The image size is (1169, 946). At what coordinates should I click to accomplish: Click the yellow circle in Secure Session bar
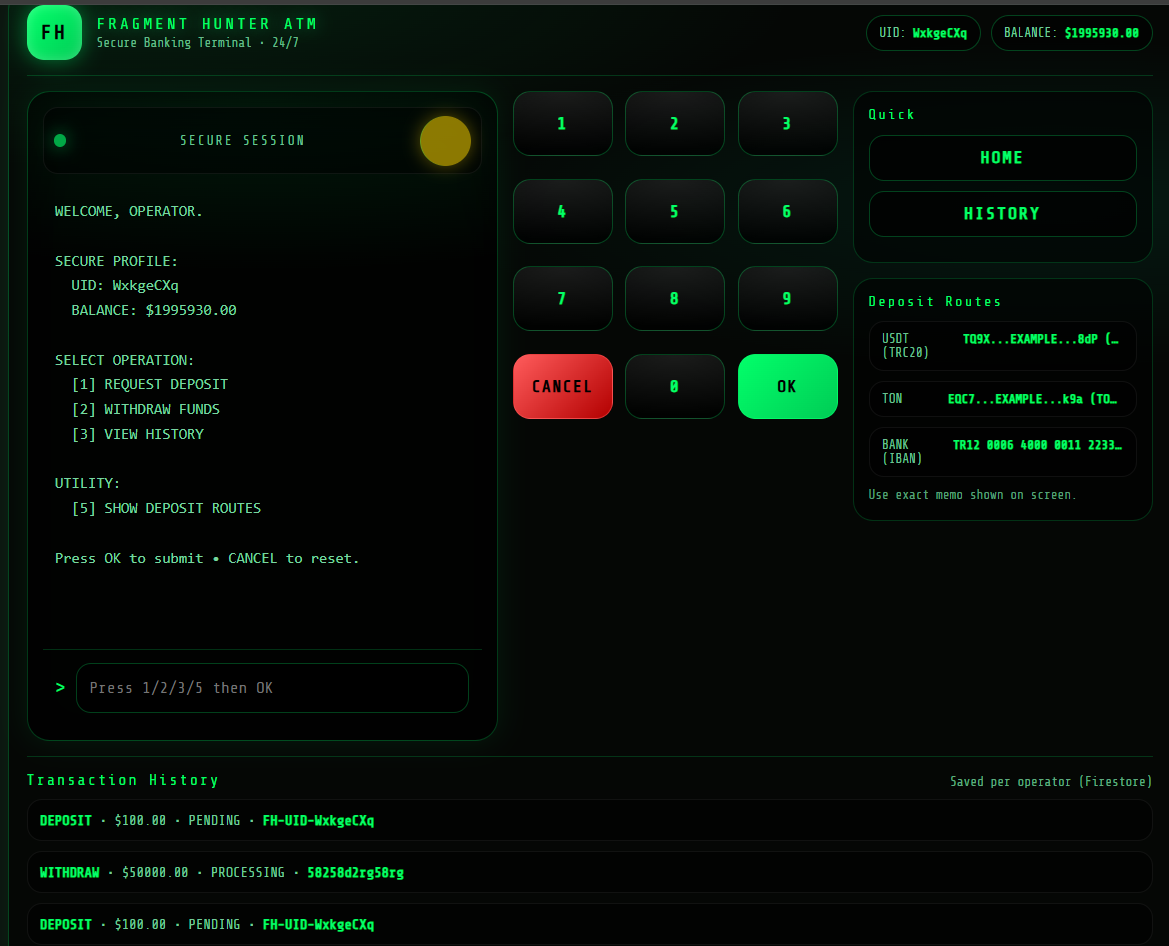coord(445,141)
